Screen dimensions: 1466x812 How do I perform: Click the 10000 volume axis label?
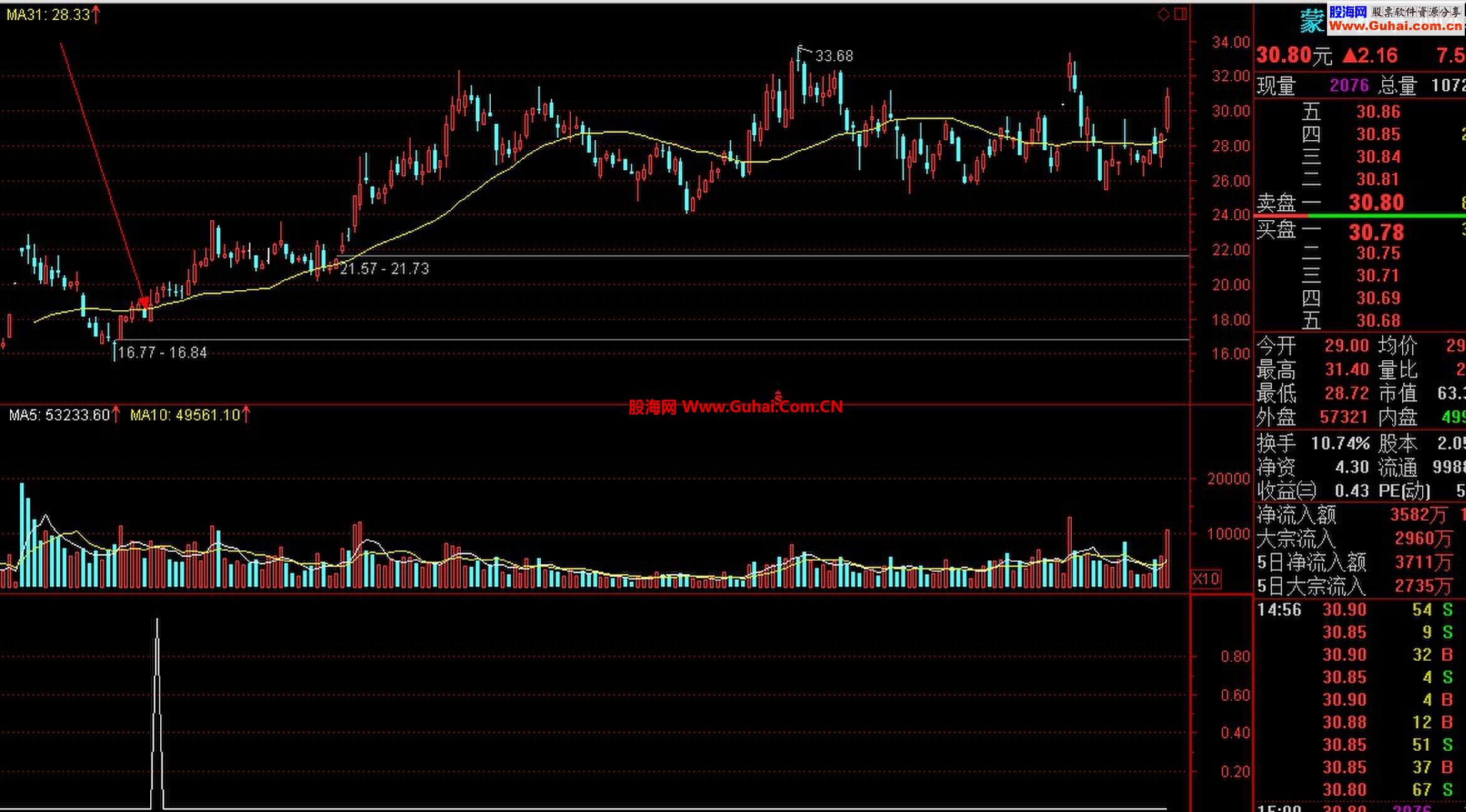point(1228,534)
